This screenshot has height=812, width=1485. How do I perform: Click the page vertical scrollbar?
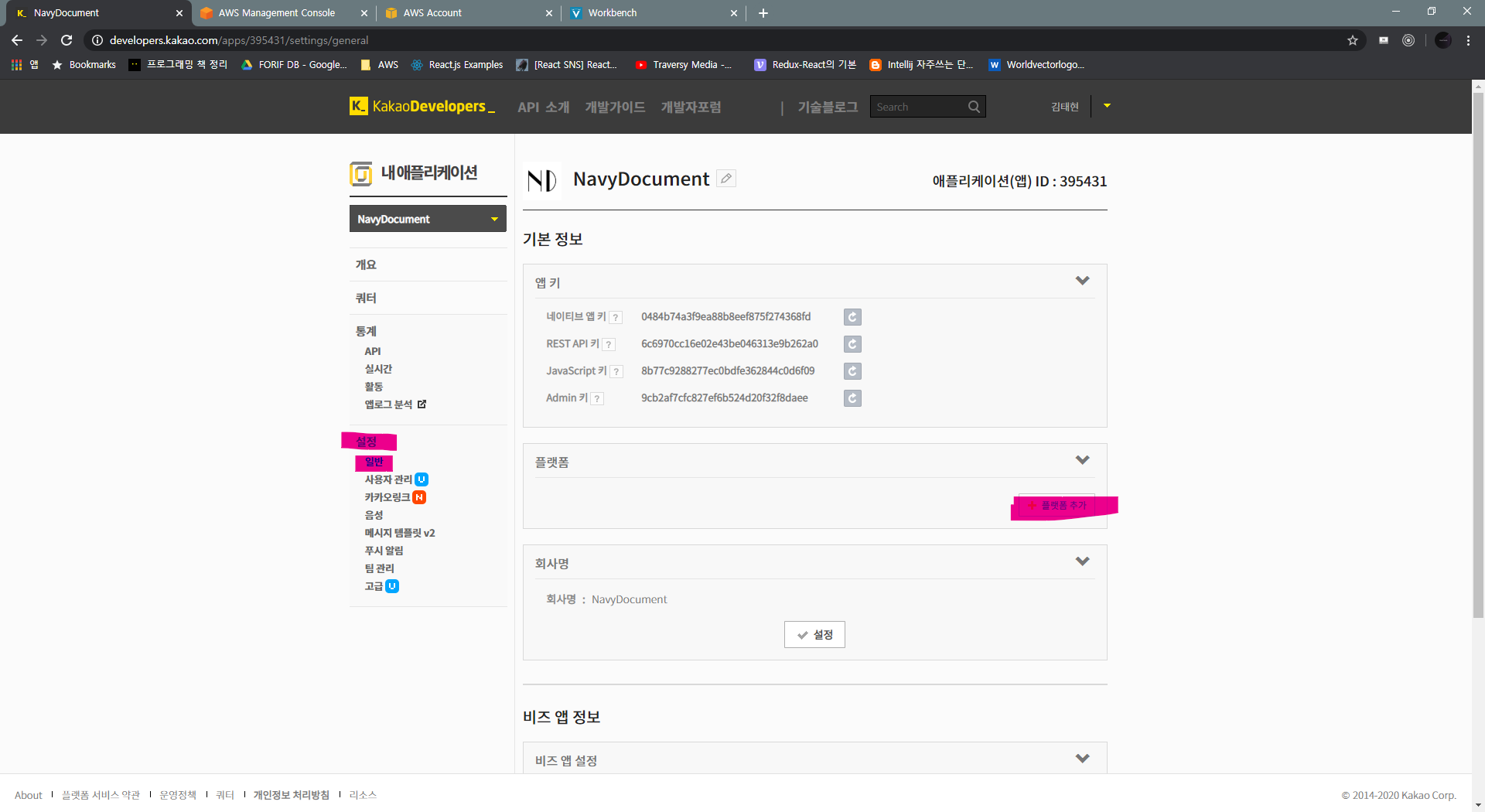coord(1477,356)
